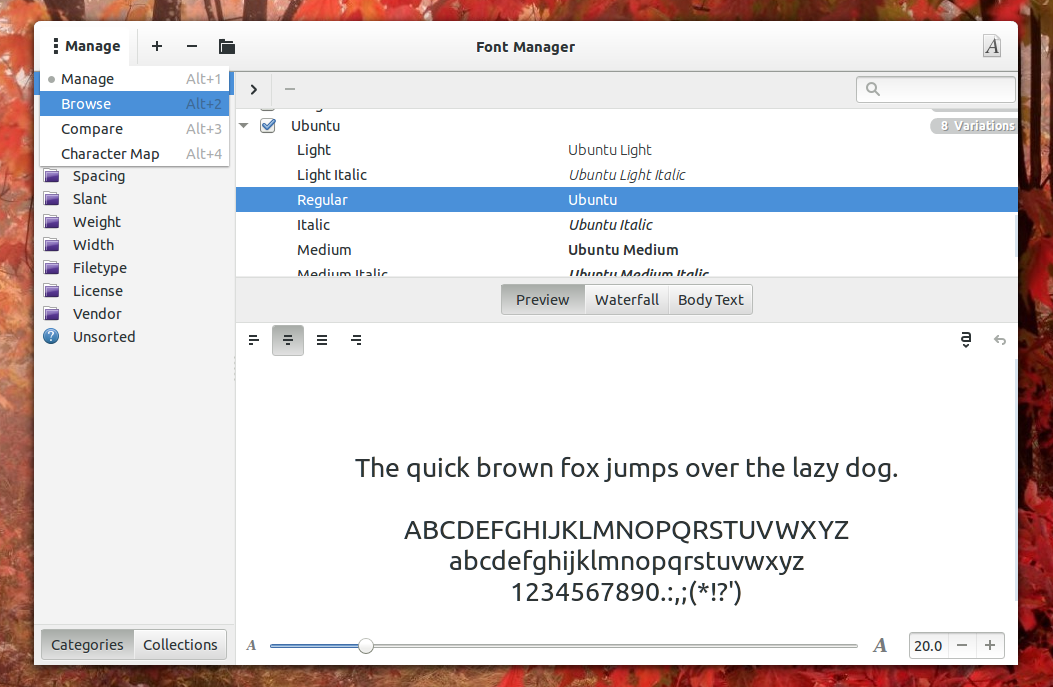Viewport: 1053px width, 687px height.
Task: Select the Regular variation row
Action: click(x=627, y=199)
